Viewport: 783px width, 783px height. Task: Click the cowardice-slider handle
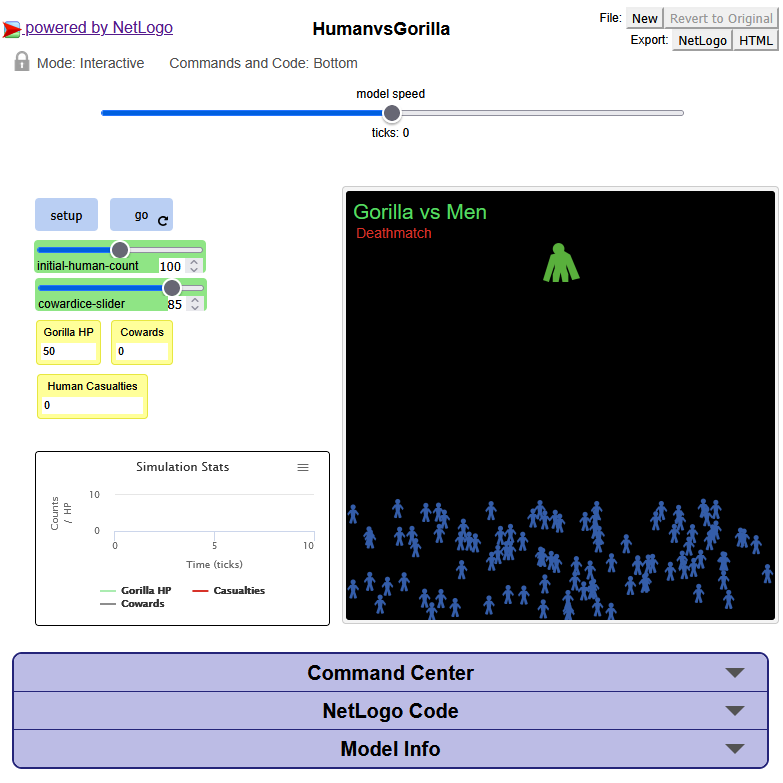point(172,288)
